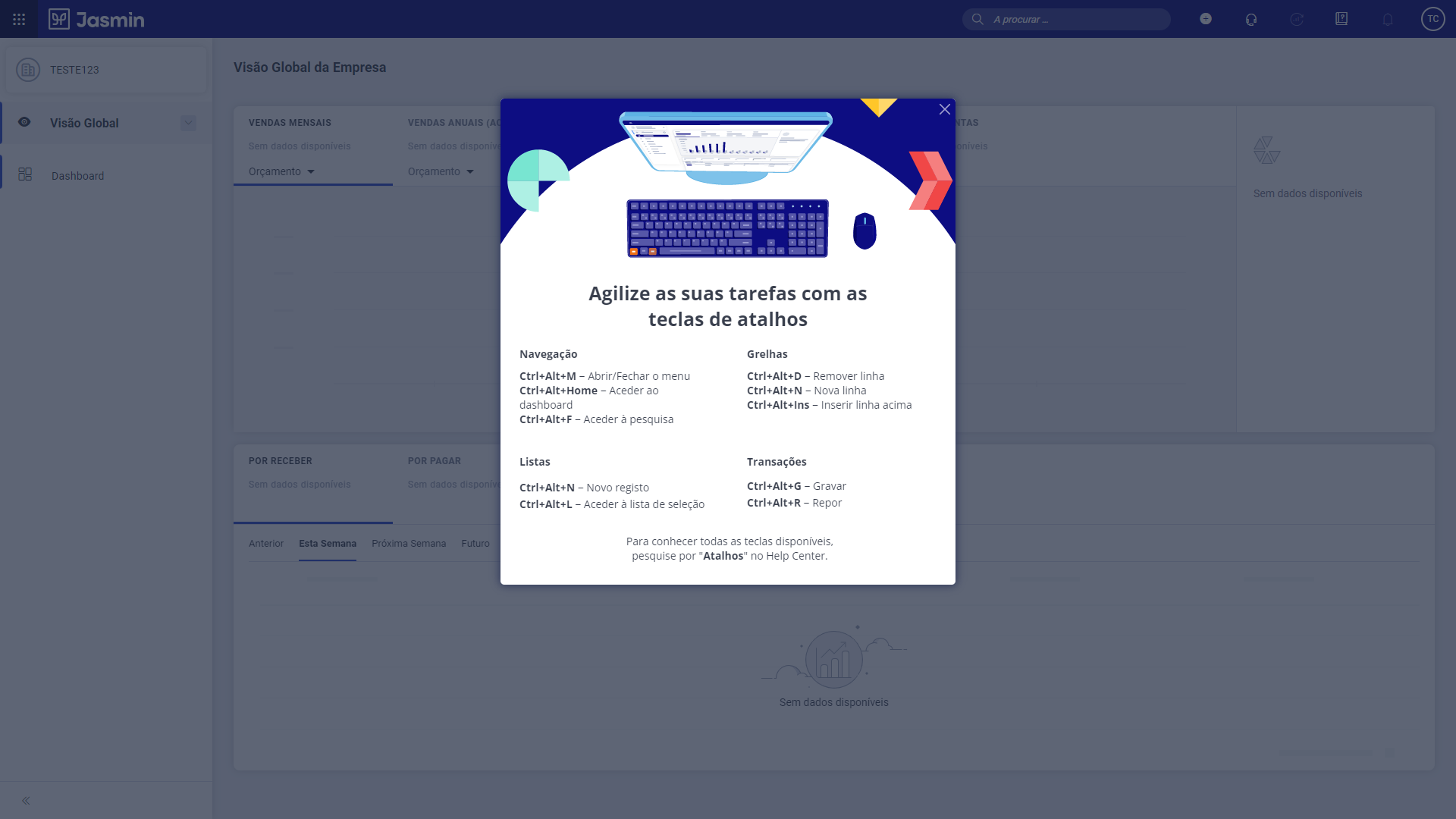Click 'Visão Global da Empresa' heading
Screen dimensions: 1456x819
309,67
